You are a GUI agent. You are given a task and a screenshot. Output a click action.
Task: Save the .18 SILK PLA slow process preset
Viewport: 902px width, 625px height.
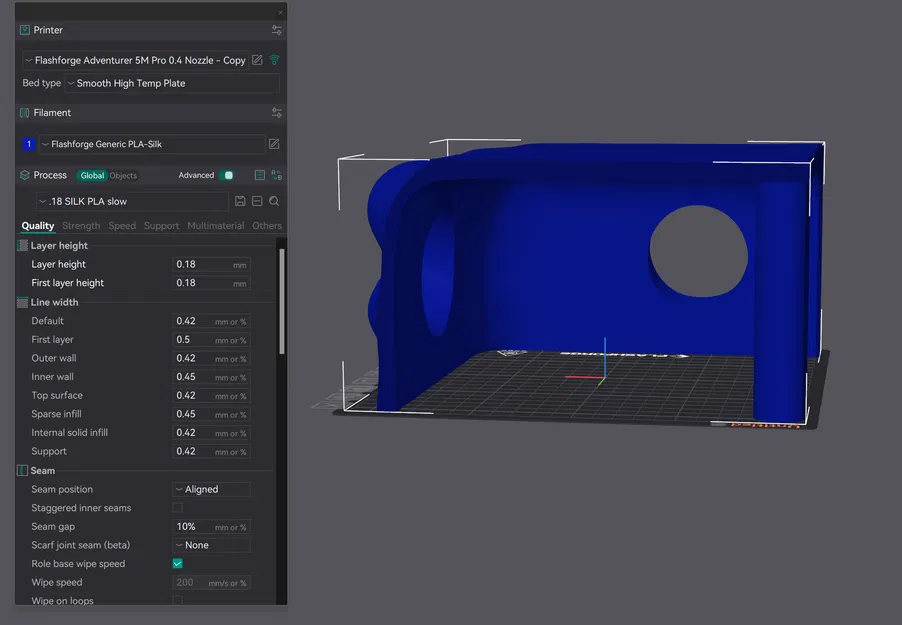240,200
